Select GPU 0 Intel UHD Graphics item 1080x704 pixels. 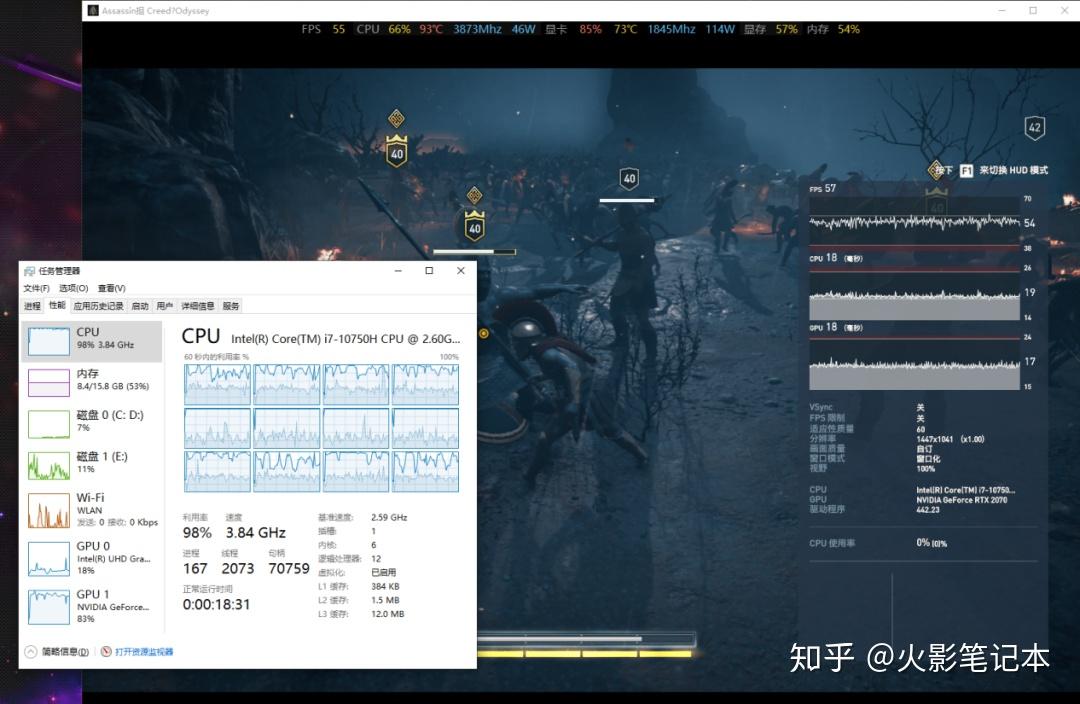coord(92,558)
